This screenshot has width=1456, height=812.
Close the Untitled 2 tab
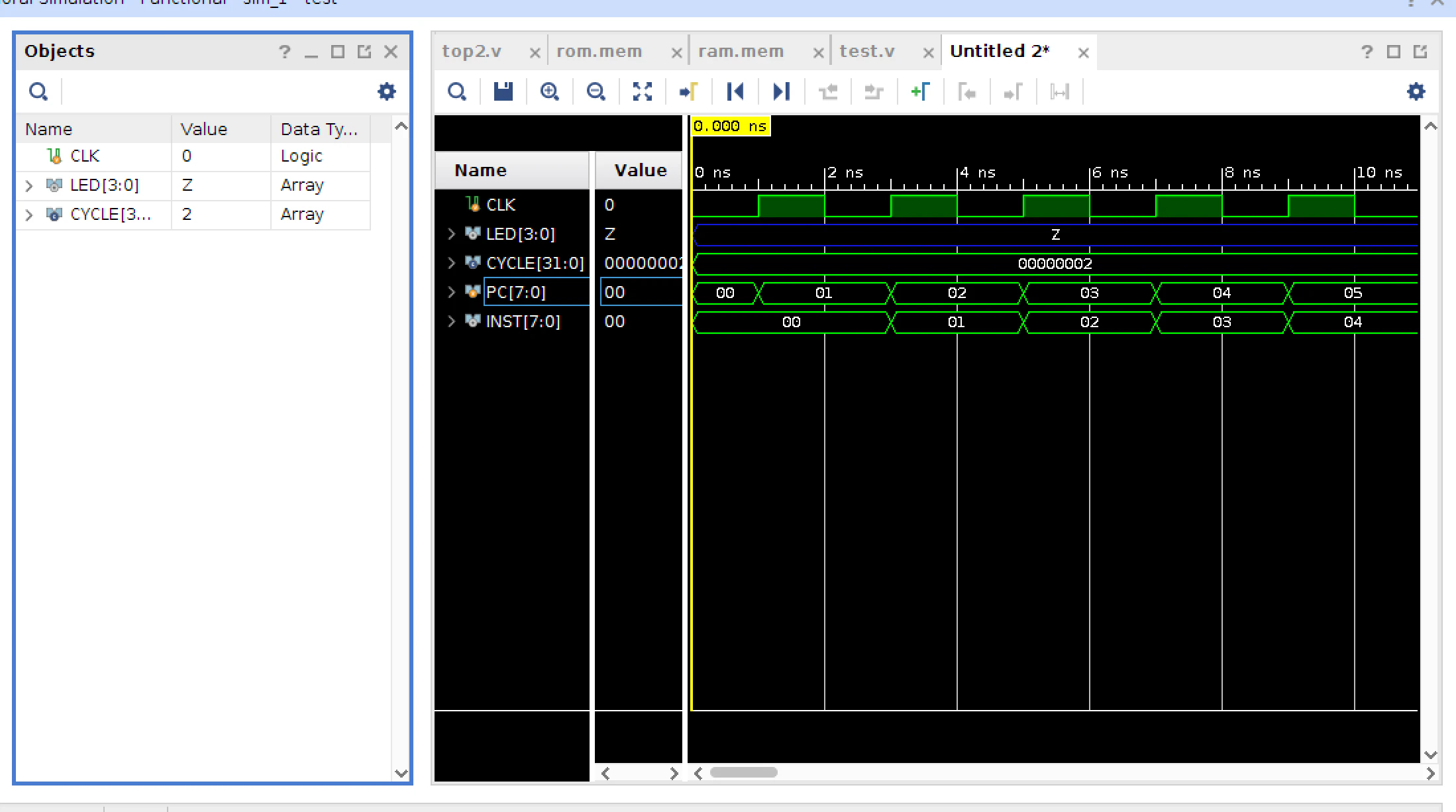click(x=1084, y=53)
